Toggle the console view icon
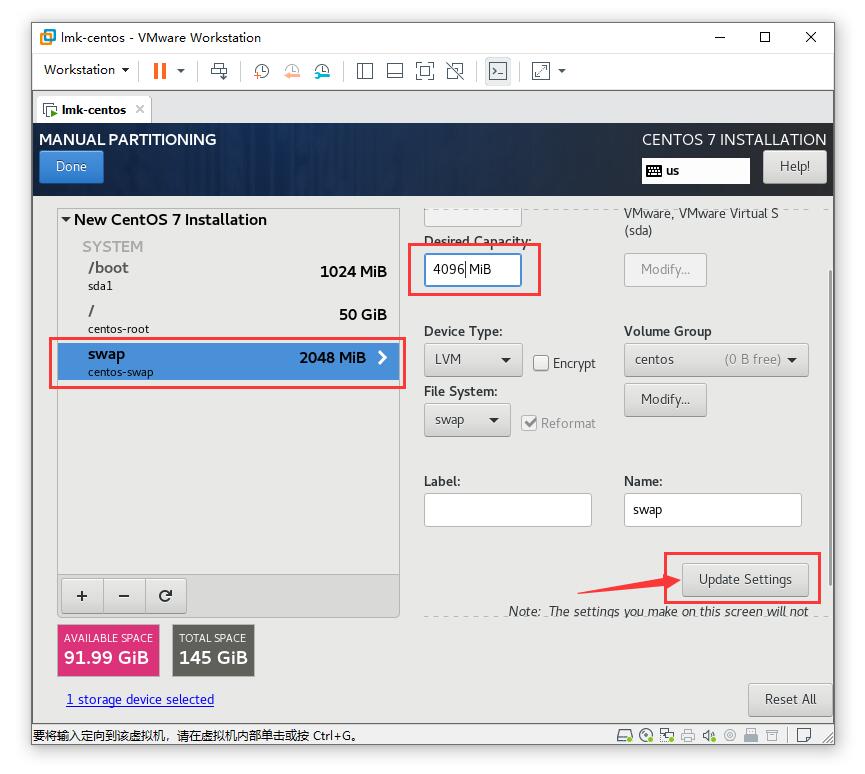The height and width of the screenshot is (774, 865). tap(498, 71)
